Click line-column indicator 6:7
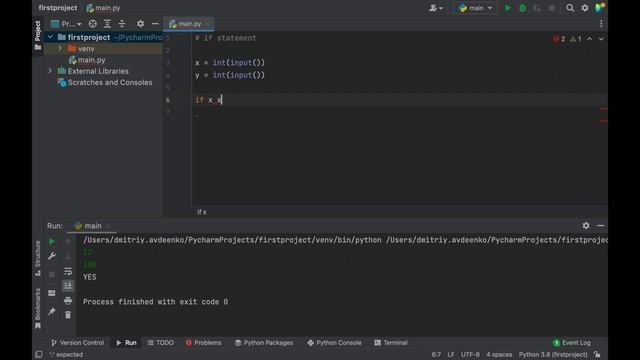 [436, 355]
